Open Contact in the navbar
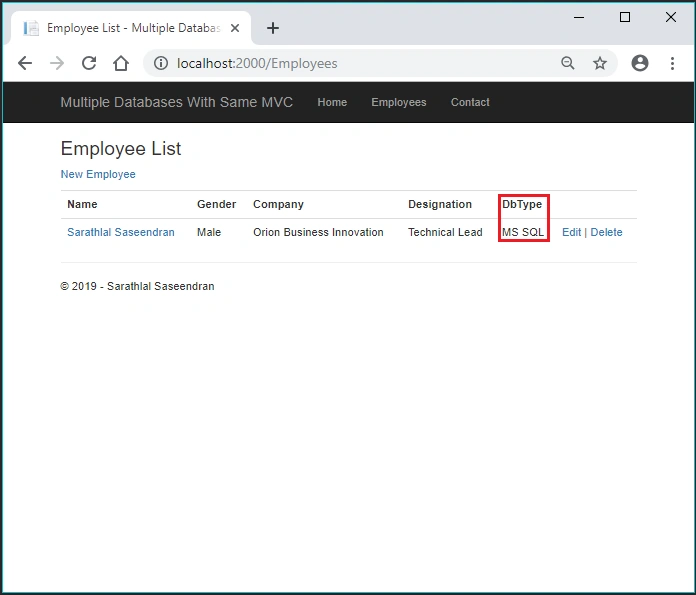This screenshot has height=595, width=696. [x=470, y=102]
